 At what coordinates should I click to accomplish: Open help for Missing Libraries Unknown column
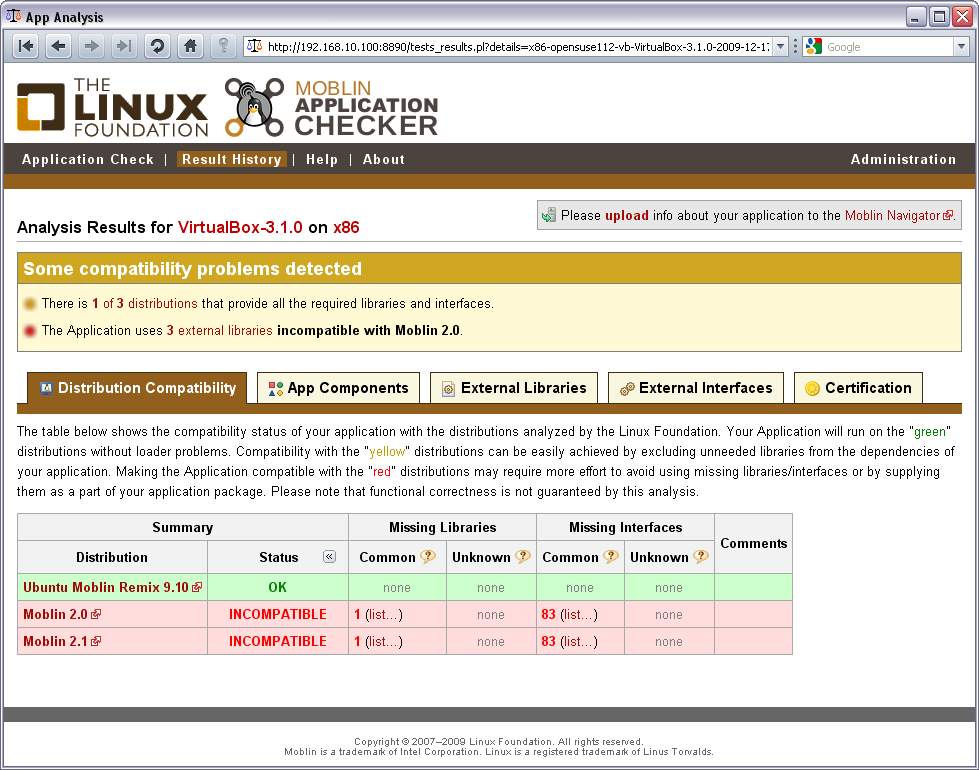coord(523,556)
